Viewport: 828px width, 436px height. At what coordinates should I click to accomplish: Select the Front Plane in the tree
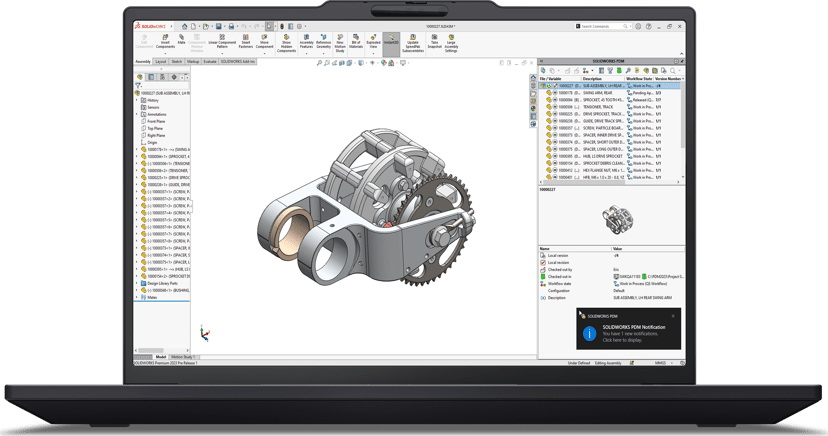(x=153, y=121)
